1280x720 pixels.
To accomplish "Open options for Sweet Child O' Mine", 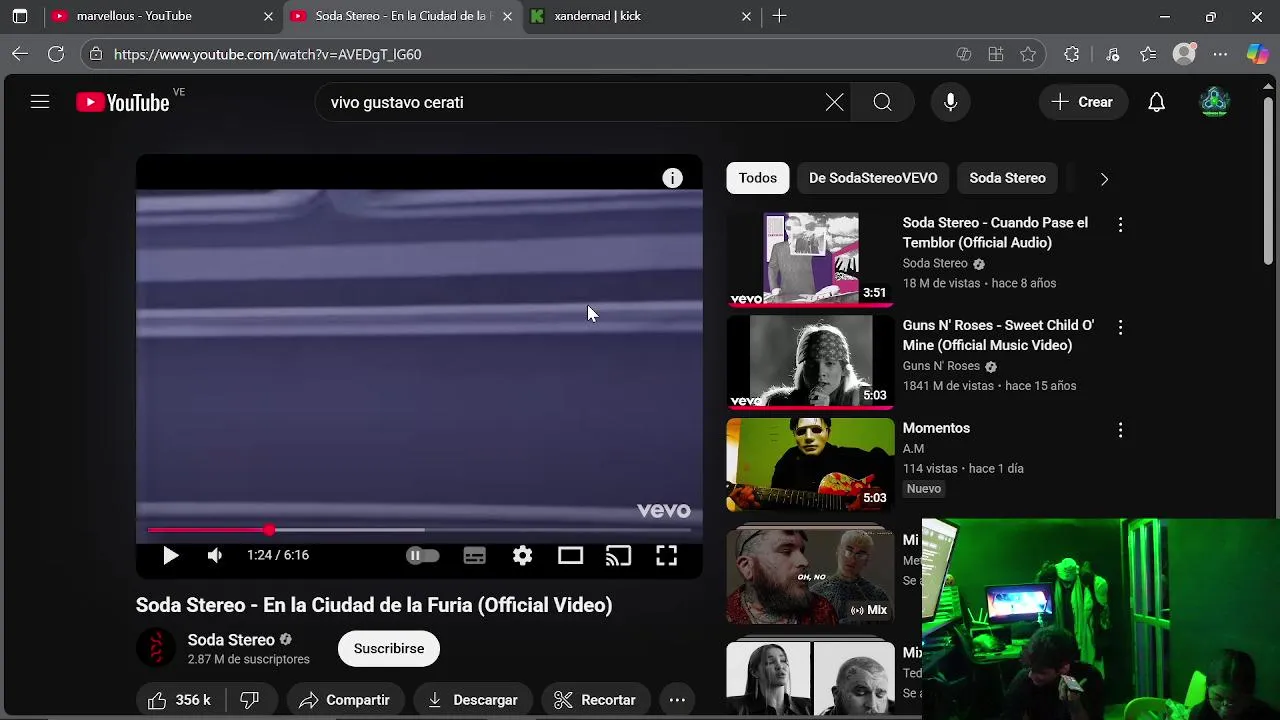I will pyautogui.click(x=1120, y=327).
